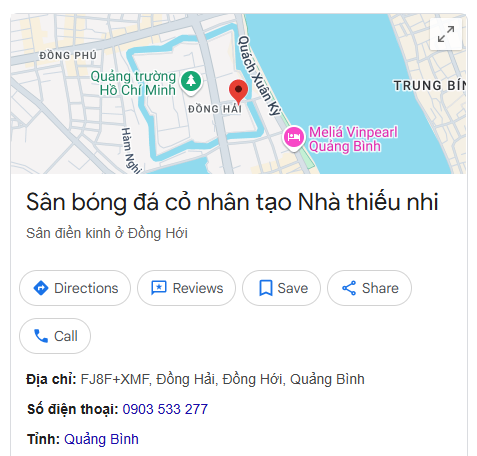477x456 pixels.
Task: Select the Quảng trường Hồ Chí Minh park icon
Action: click(x=191, y=82)
